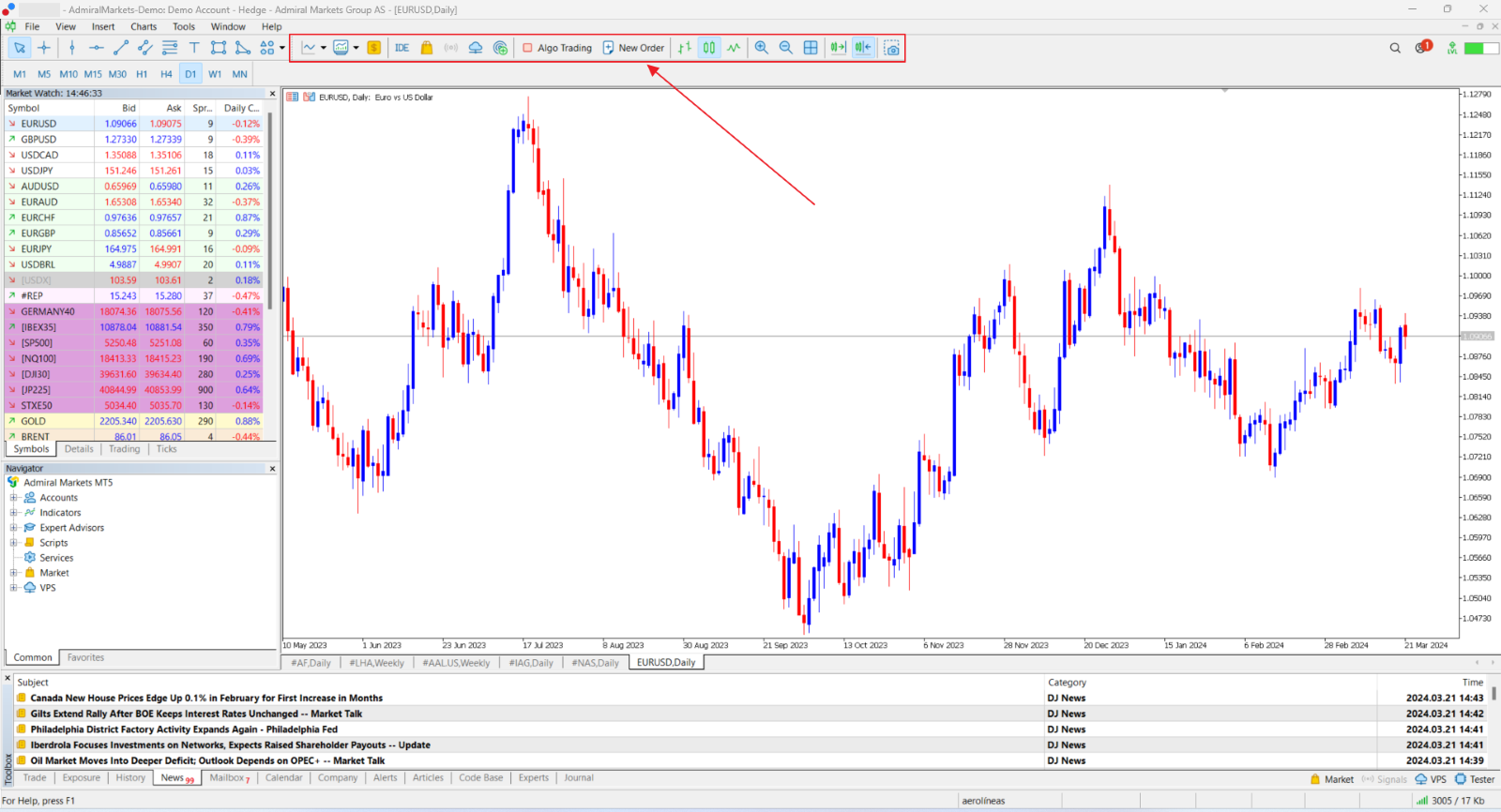Select Services item in Navigator
Viewport: 1501px width, 812px height.
56,558
